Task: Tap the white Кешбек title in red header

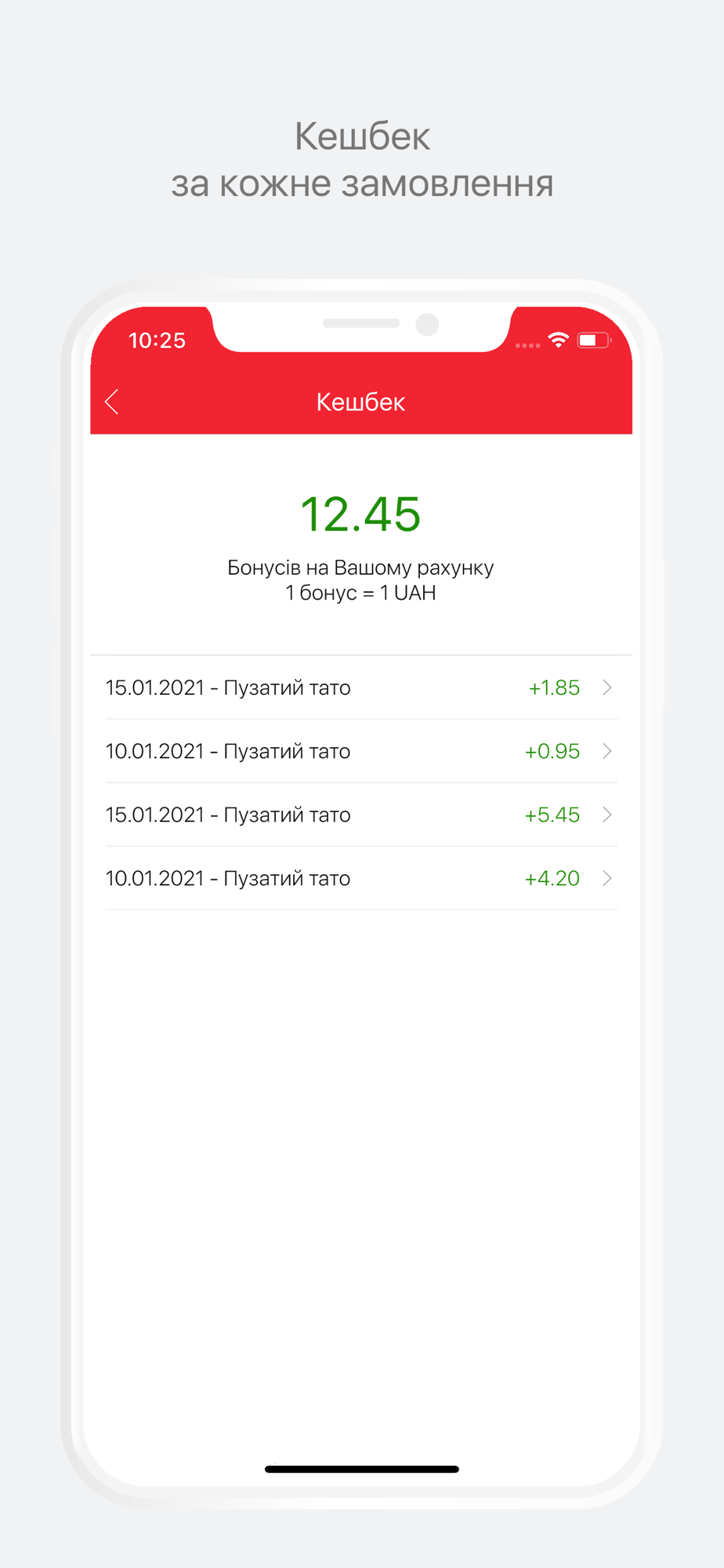Action: [360, 402]
